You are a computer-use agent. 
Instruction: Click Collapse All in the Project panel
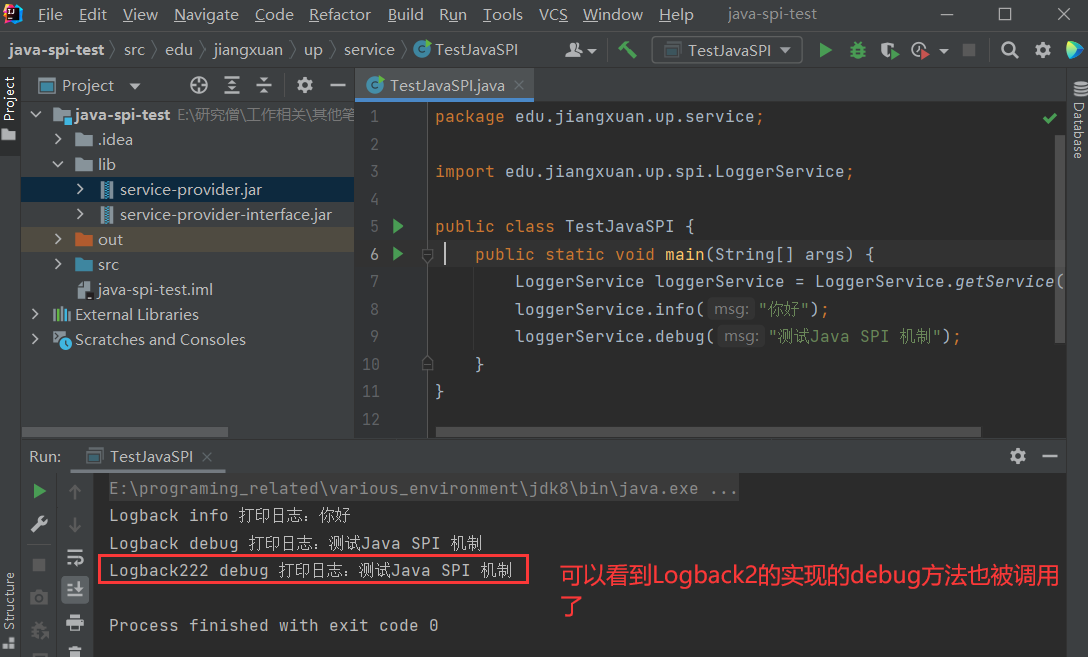(x=264, y=85)
